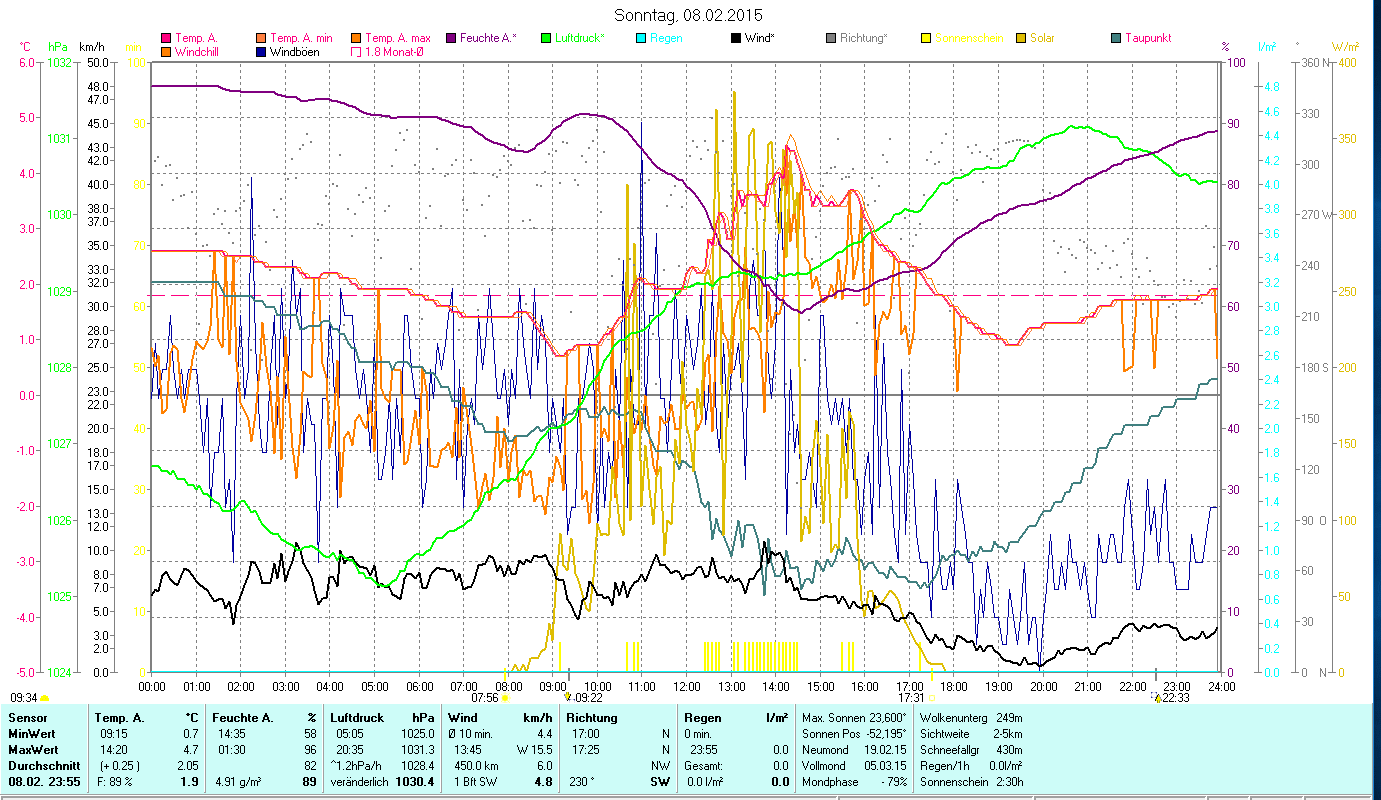Viewport: 1381px width, 800px height.
Task: Click the orange Windchill legend swatch
Action: (x=165, y=51)
